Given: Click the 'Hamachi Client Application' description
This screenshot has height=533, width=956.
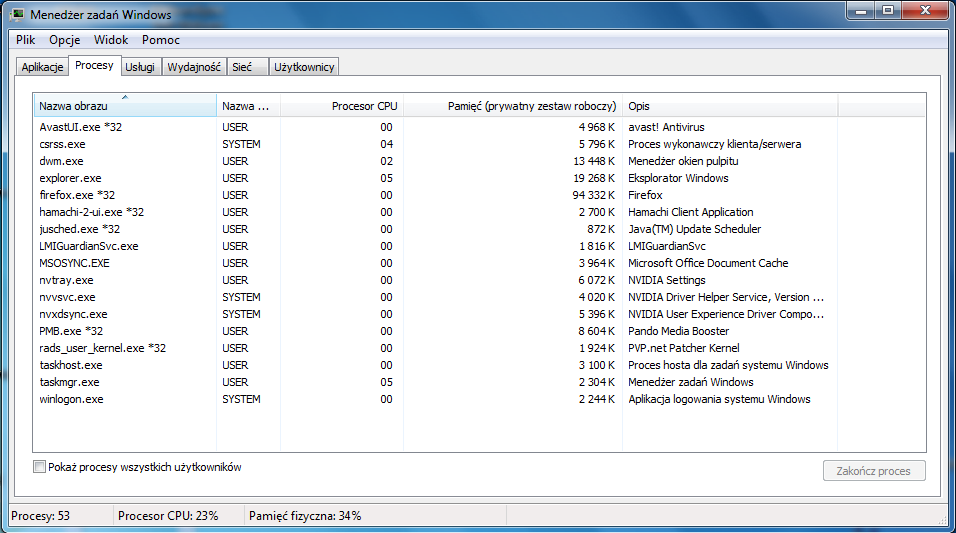Looking at the screenshot, I should click(691, 212).
